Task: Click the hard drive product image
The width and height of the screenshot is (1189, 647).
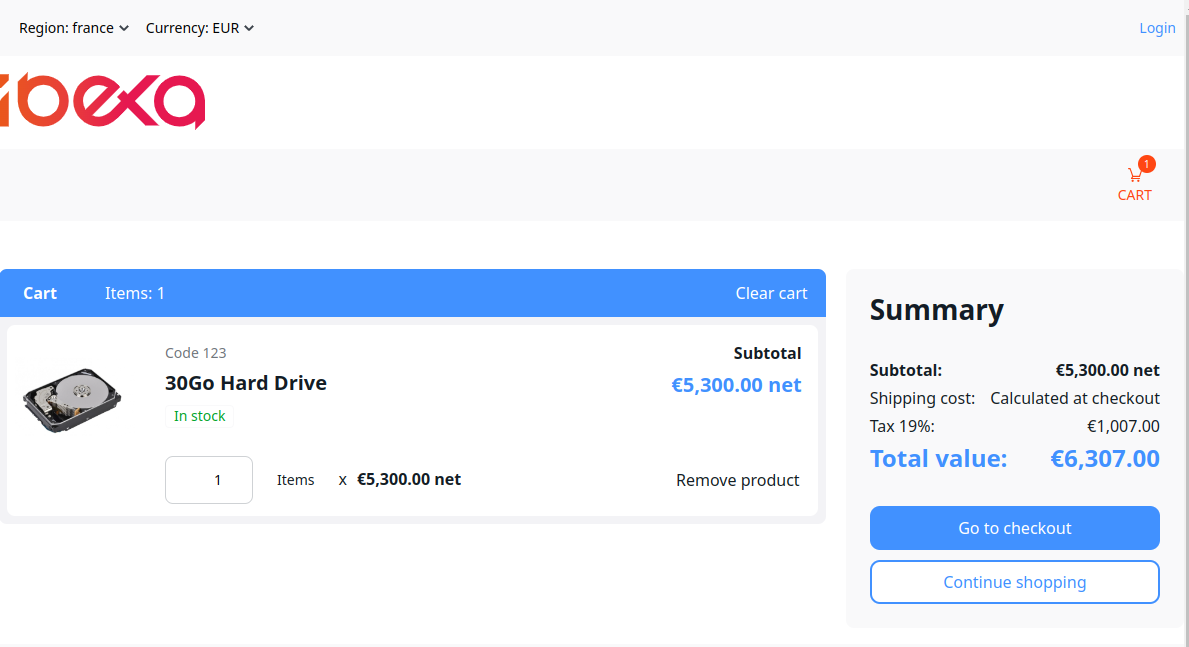Action: 72,400
